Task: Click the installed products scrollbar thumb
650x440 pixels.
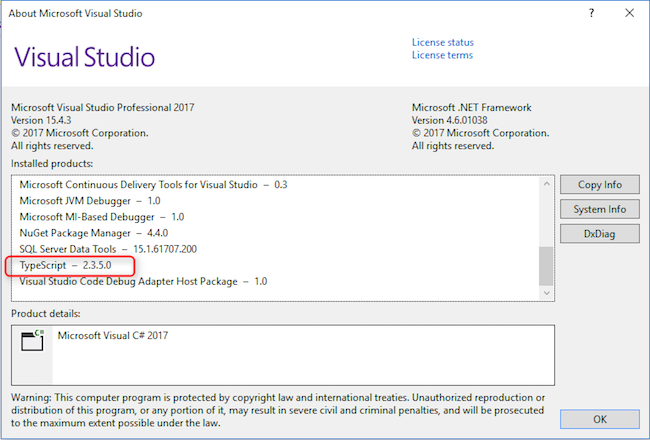Action: tap(546, 266)
